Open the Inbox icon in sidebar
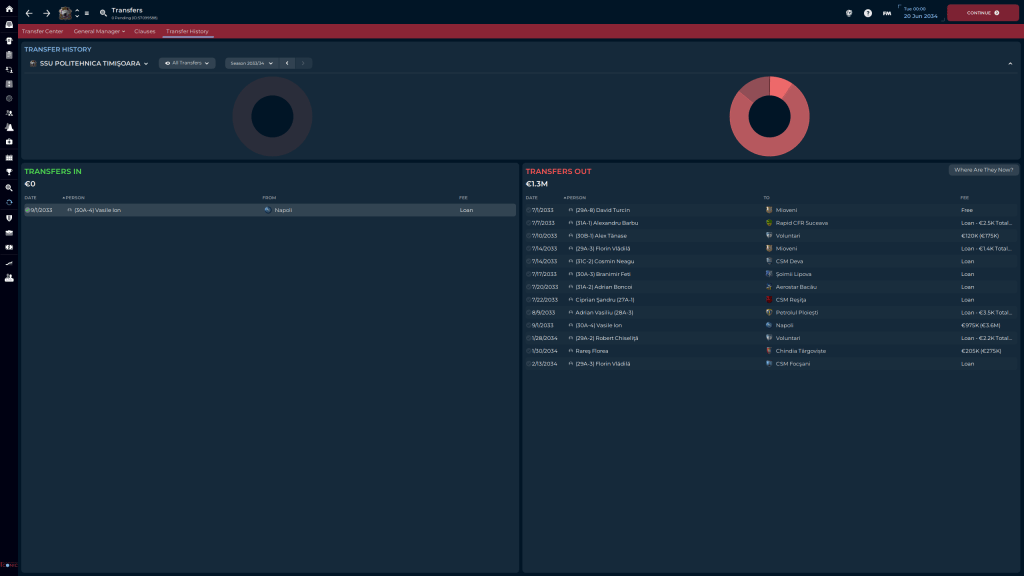 (x=9, y=25)
